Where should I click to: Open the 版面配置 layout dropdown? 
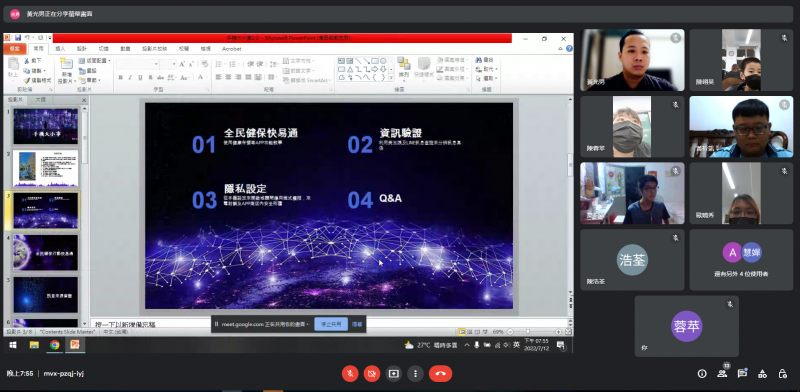[95, 61]
